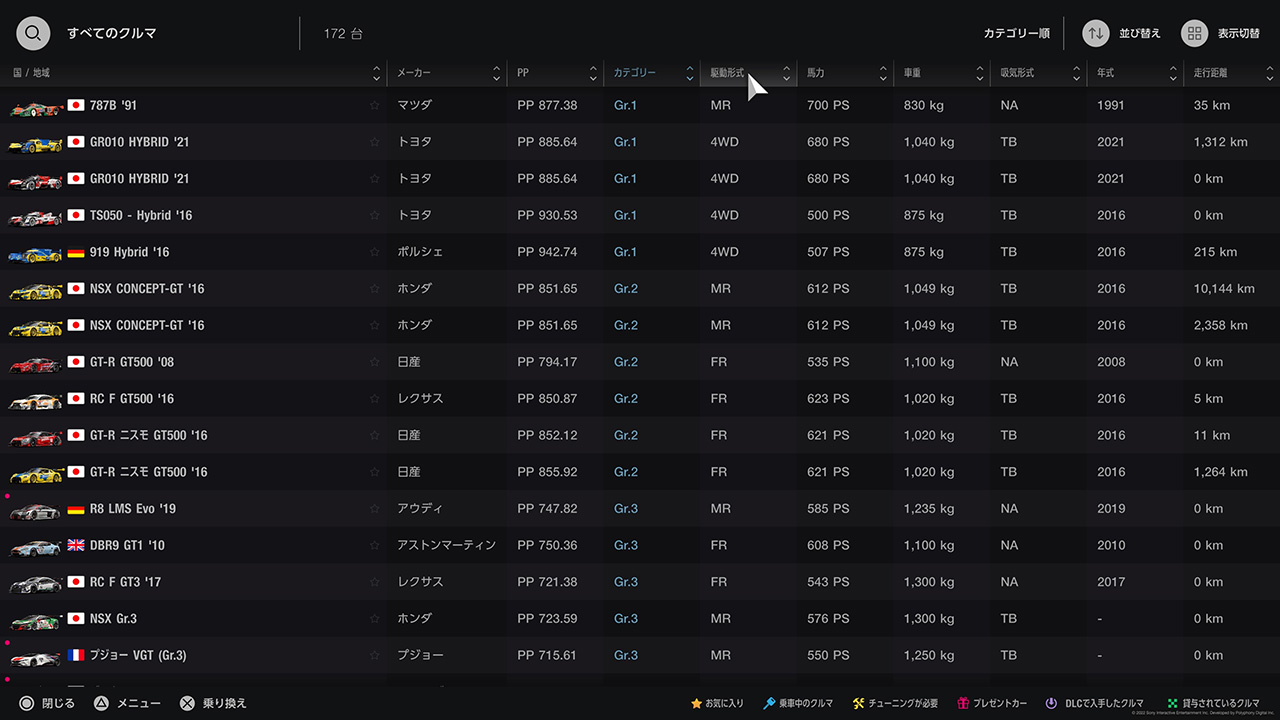Click the アウディ maker cell
Screen dimensions: 1280x720
[420, 508]
